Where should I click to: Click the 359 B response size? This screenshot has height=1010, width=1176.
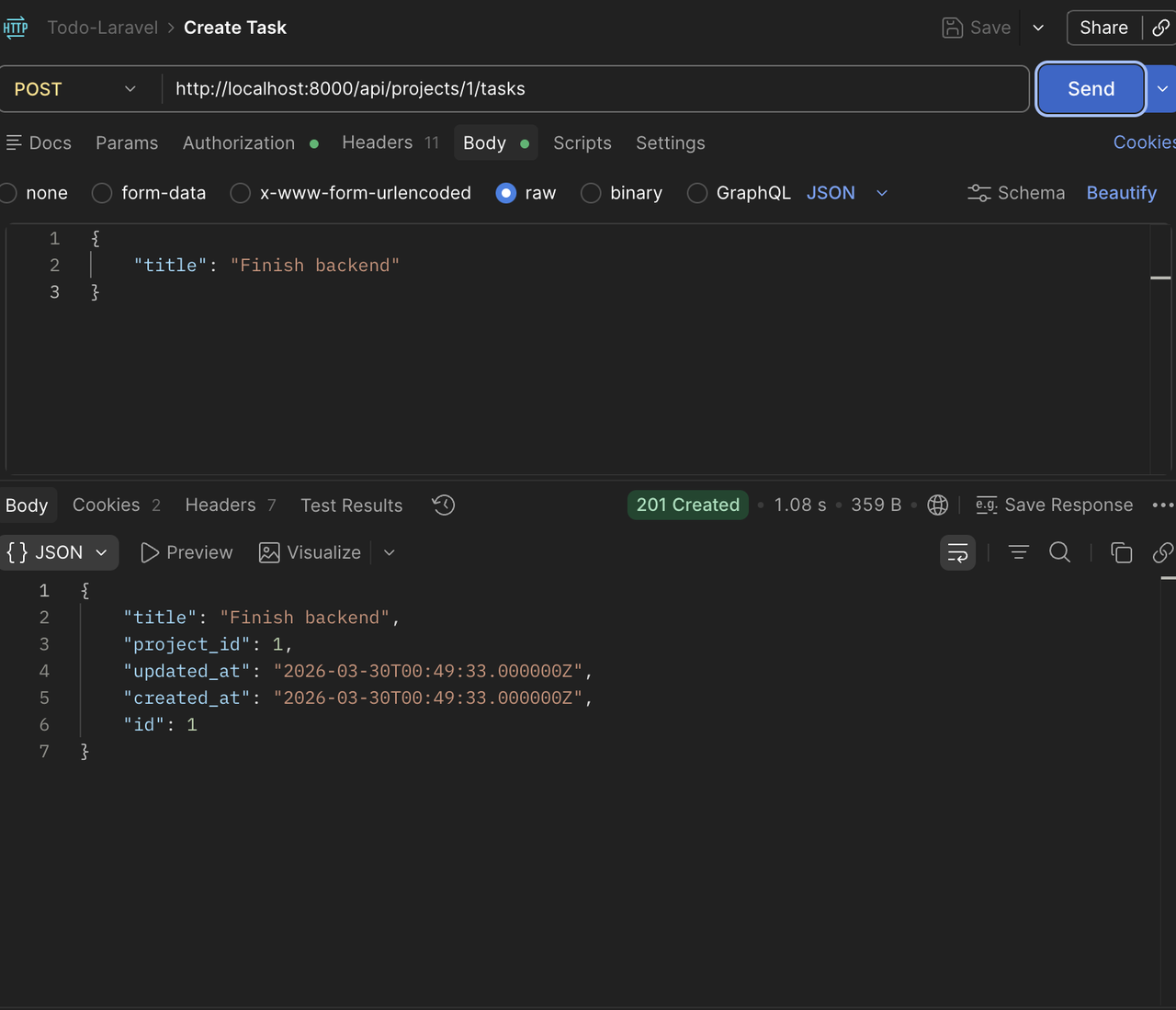876,505
